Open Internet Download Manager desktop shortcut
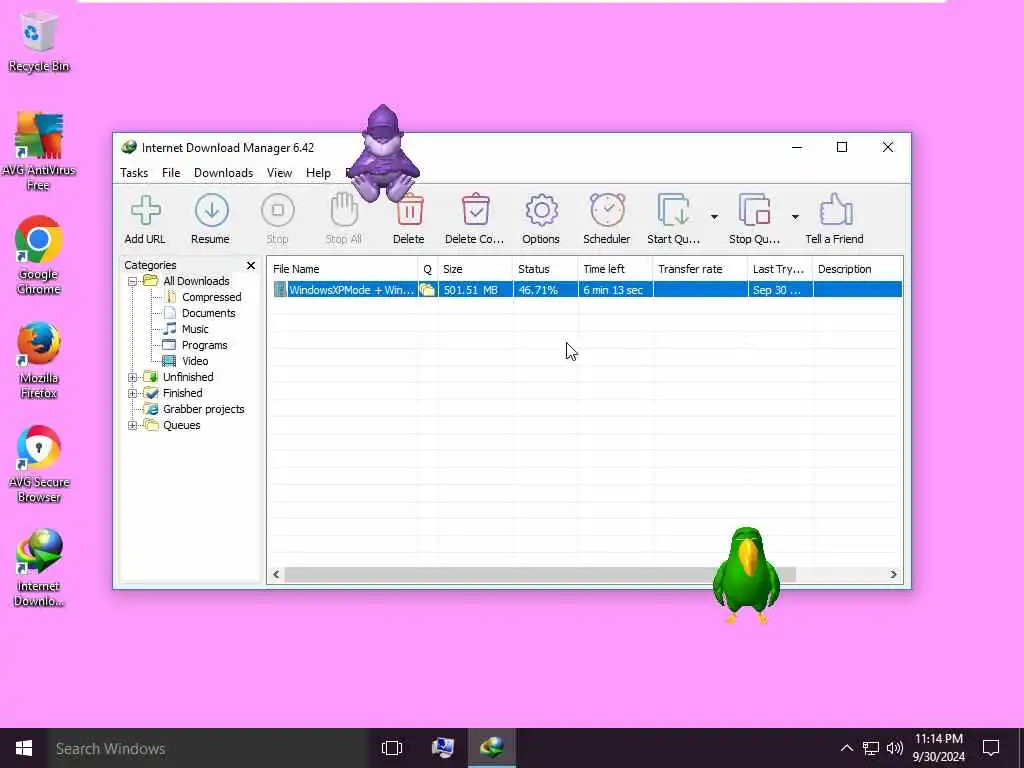1024x768 pixels. [x=39, y=568]
